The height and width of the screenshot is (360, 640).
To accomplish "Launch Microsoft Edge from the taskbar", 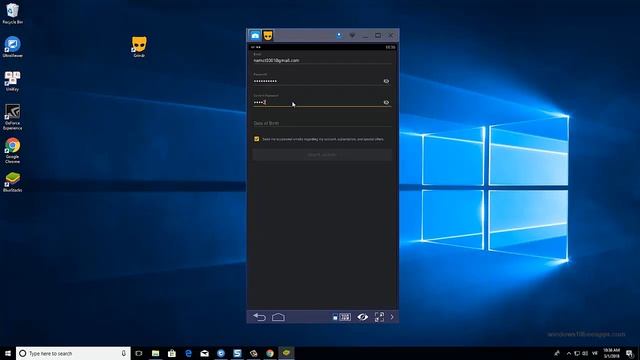I will coord(188,353).
